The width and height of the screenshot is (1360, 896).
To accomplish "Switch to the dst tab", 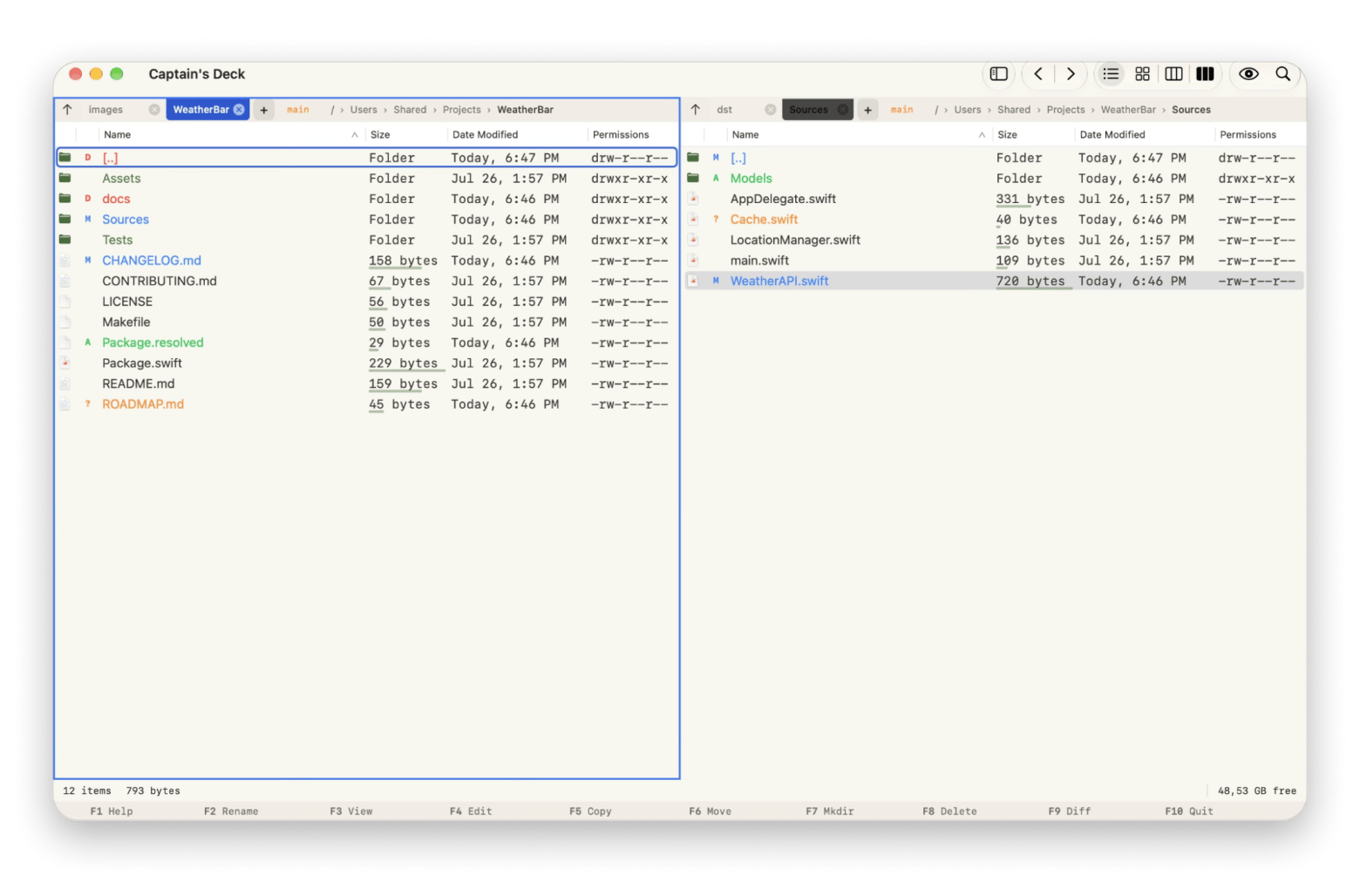I will pyautogui.click(x=724, y=110).
